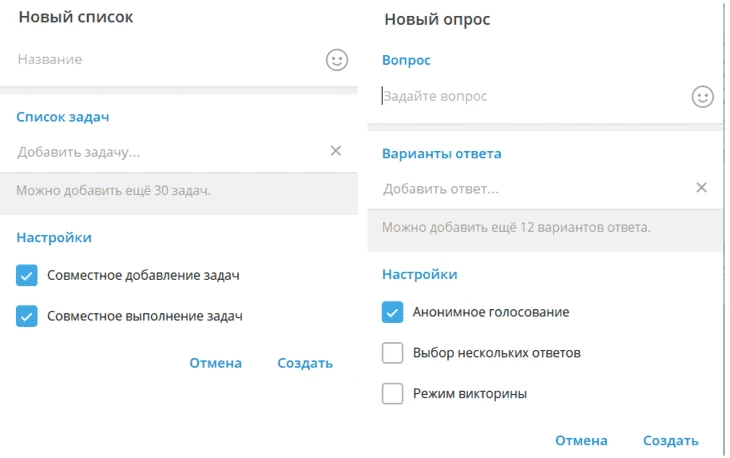Click into the Задайте вопрос field

tap(534, 96)
